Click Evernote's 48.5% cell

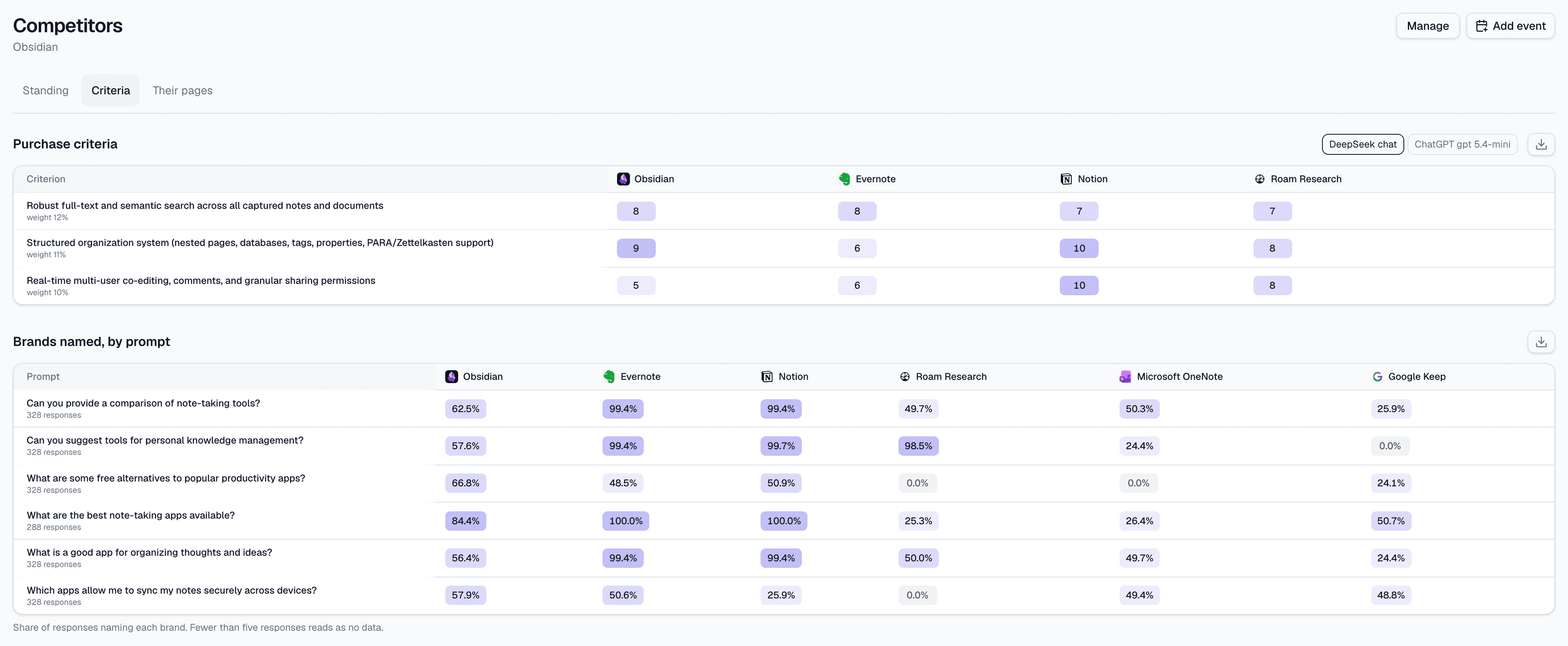point(623,483)
